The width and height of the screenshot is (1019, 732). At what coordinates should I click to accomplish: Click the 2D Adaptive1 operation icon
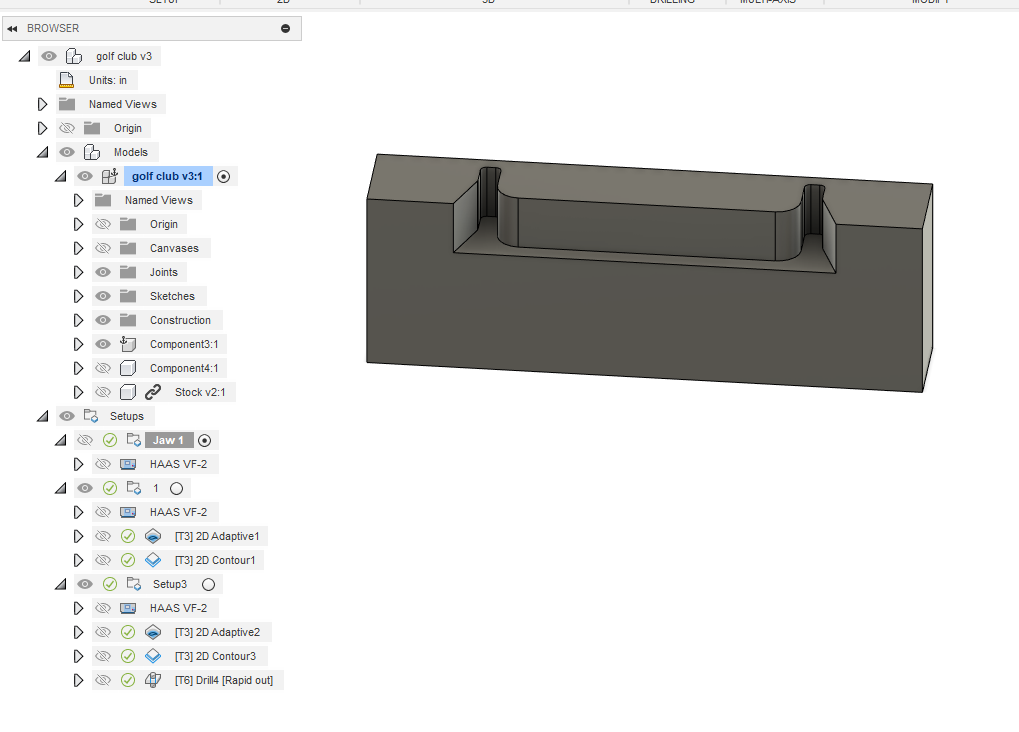point(153,536)
